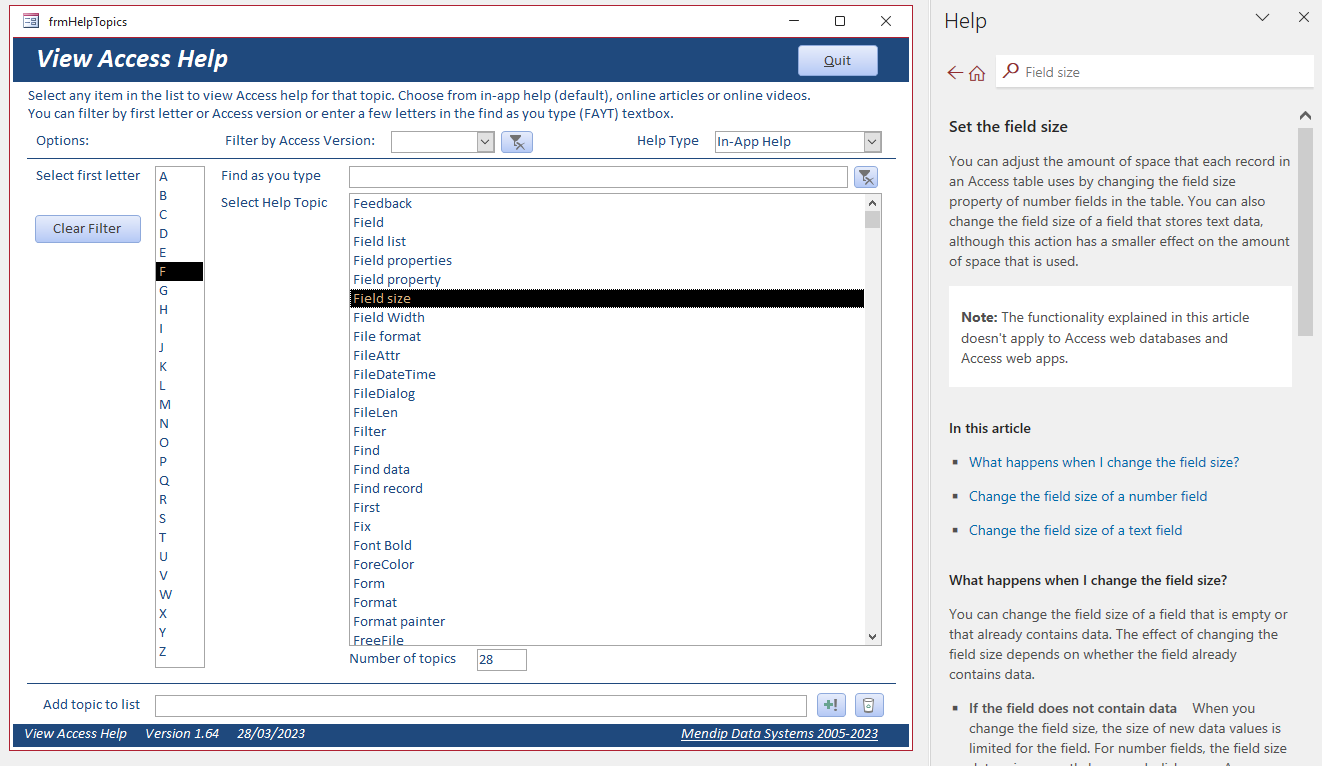1322x766 pixels.
Task: Click the Find as you type textbox
Action: 598,177
